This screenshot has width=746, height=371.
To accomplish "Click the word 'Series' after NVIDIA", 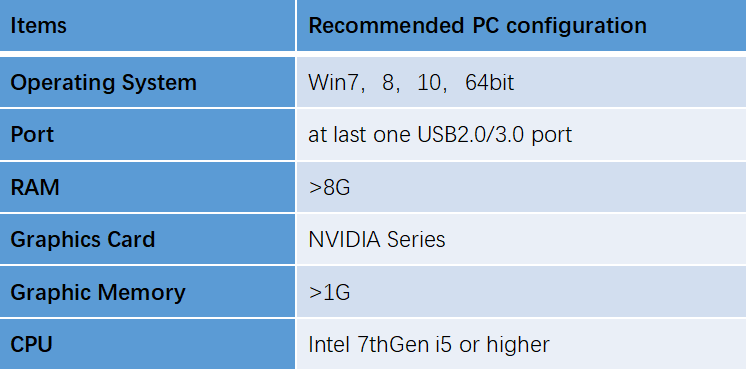I will point(416,239).
